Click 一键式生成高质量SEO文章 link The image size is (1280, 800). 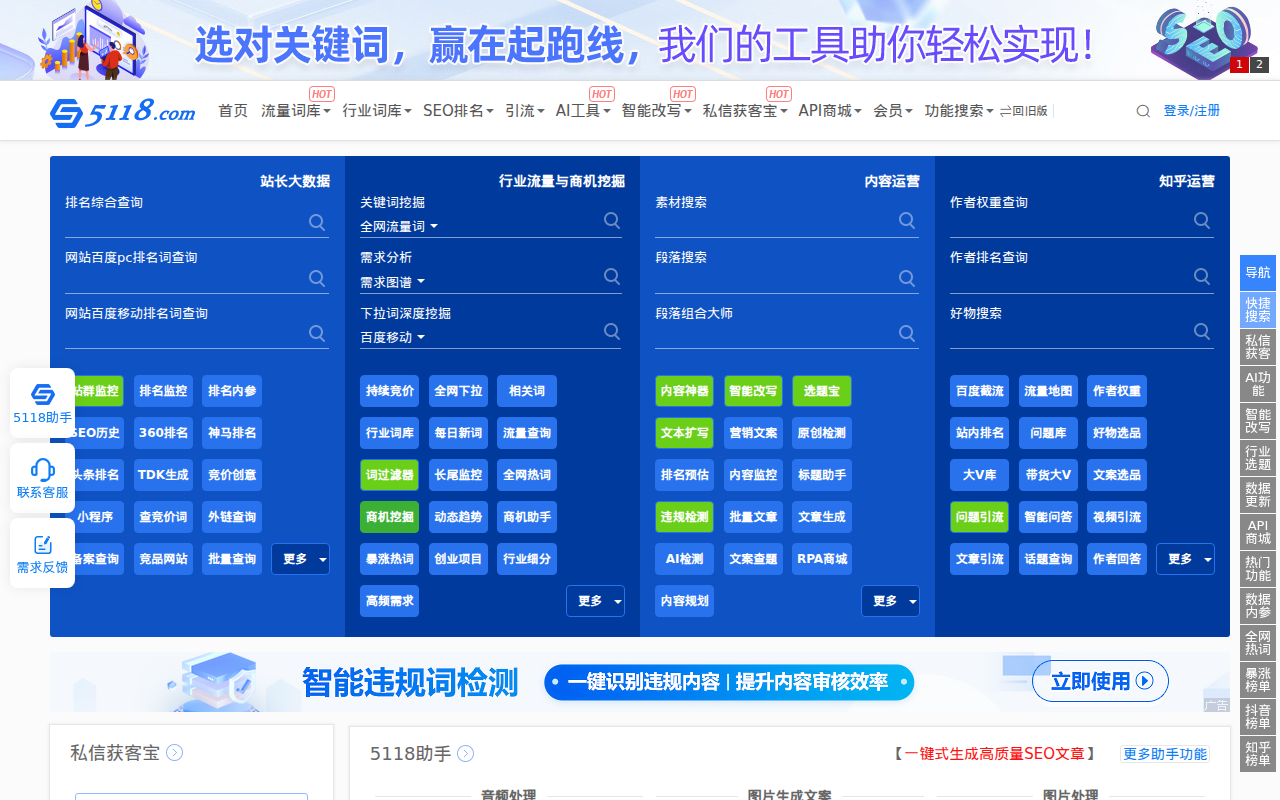994,754
